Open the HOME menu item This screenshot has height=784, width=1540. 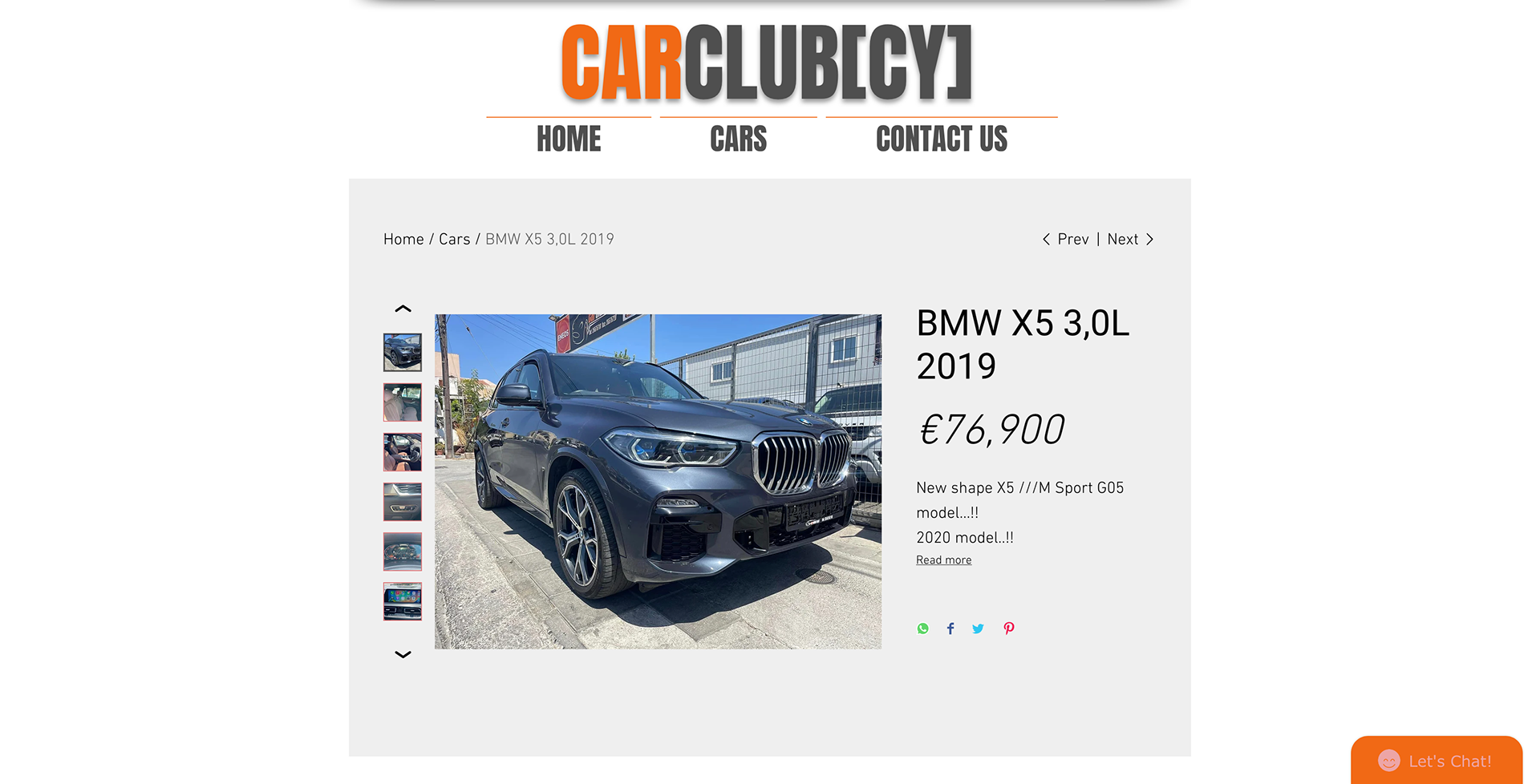point(569,139)
